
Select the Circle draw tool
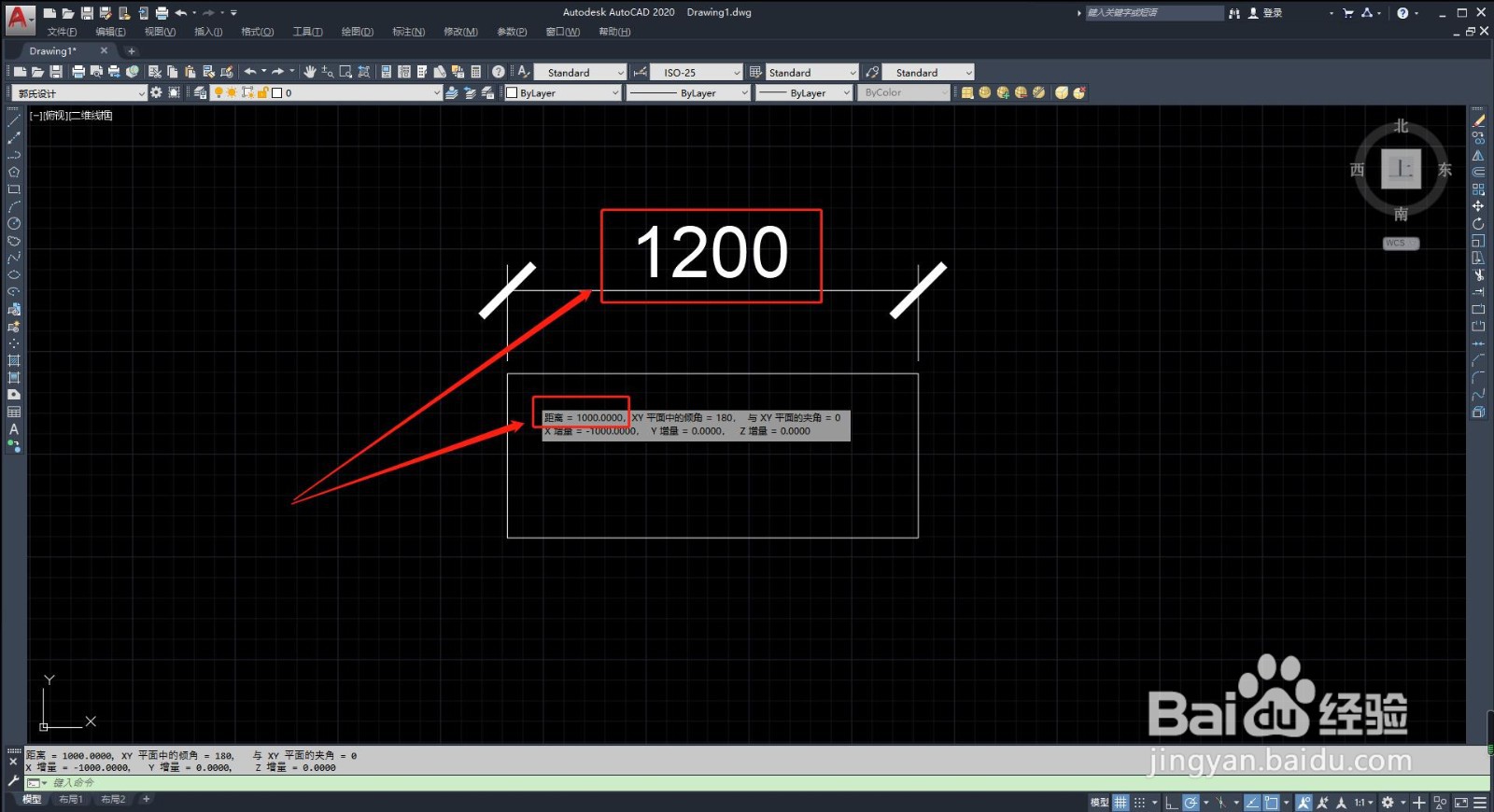[x=14, y=223]
